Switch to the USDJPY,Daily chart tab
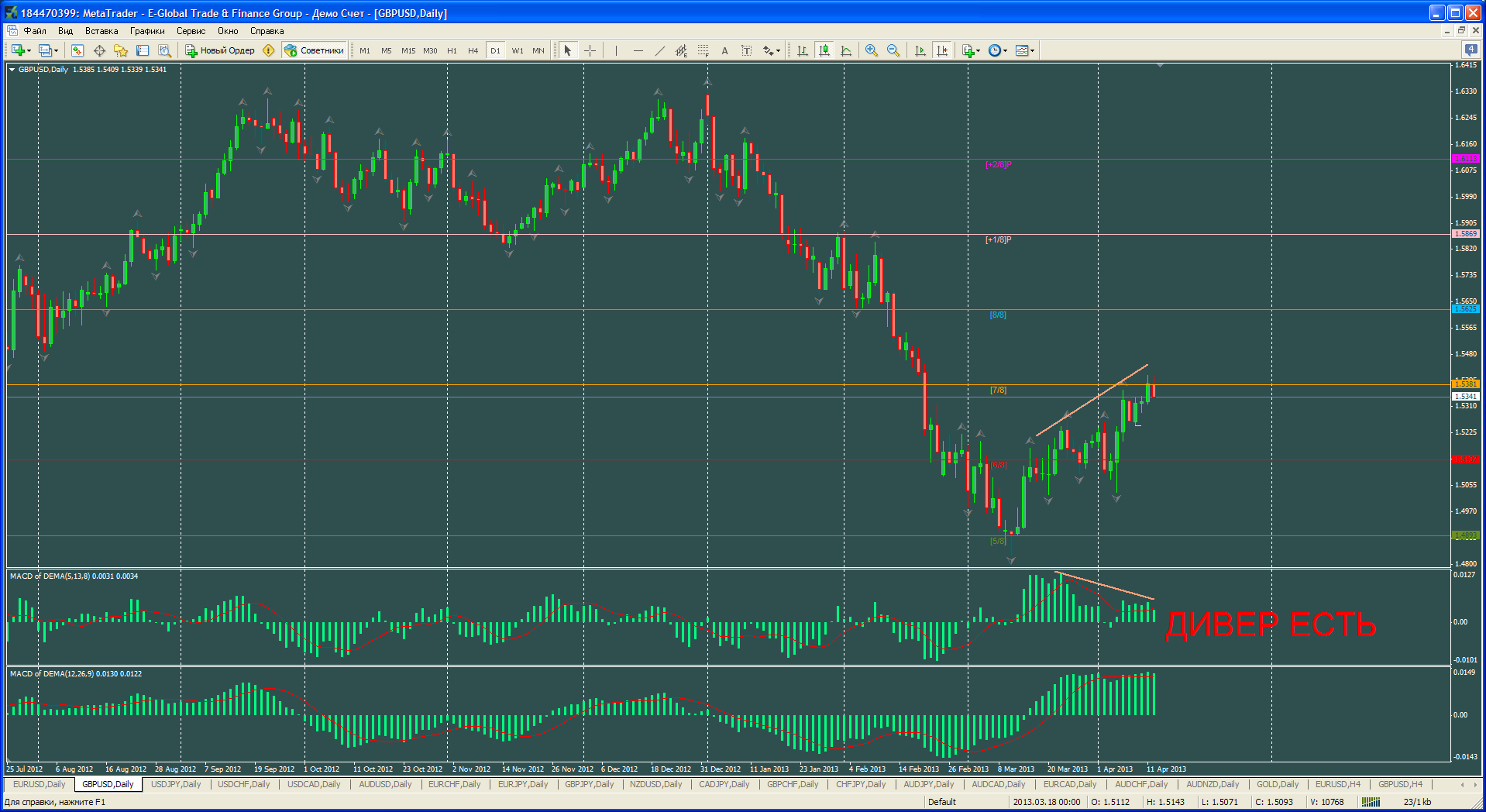1486x812 pixels. pyautogui.click(x=176, y=784)
